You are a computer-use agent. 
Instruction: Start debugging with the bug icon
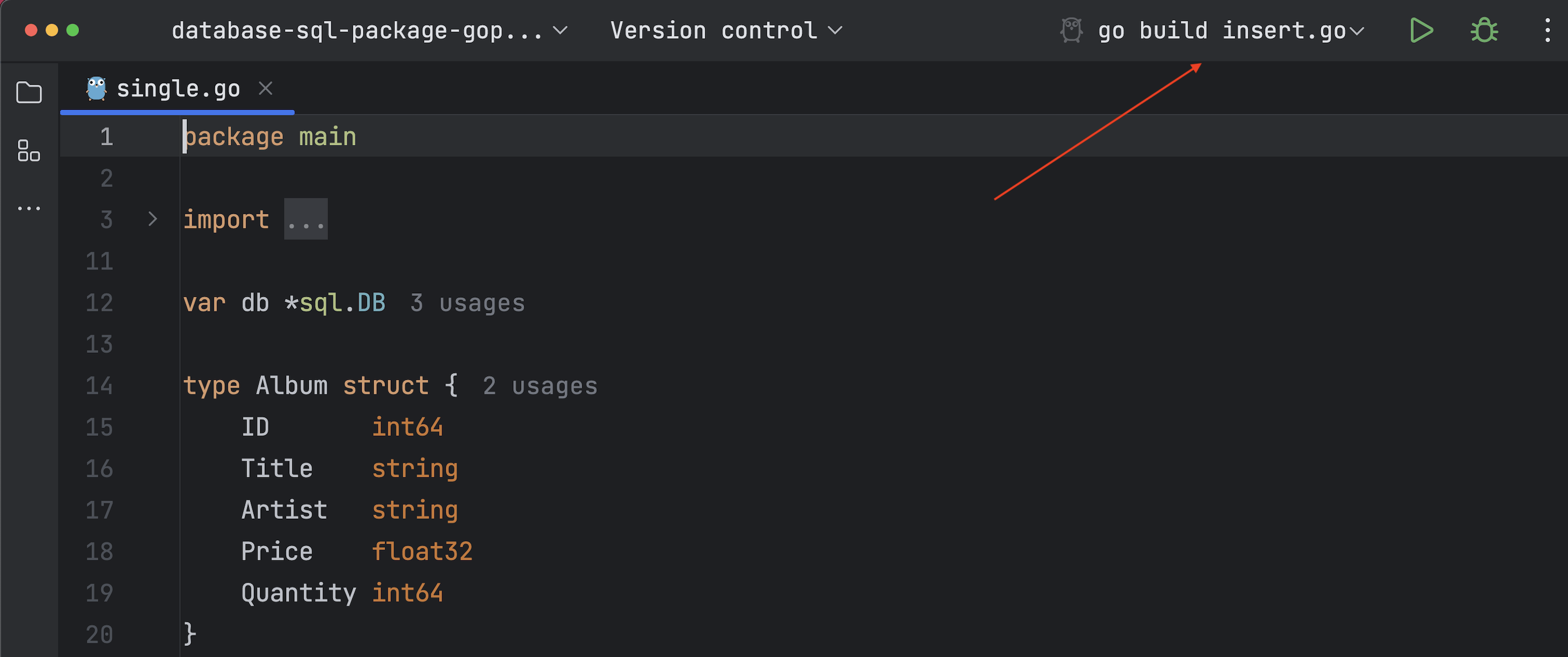pos(1483,30)
